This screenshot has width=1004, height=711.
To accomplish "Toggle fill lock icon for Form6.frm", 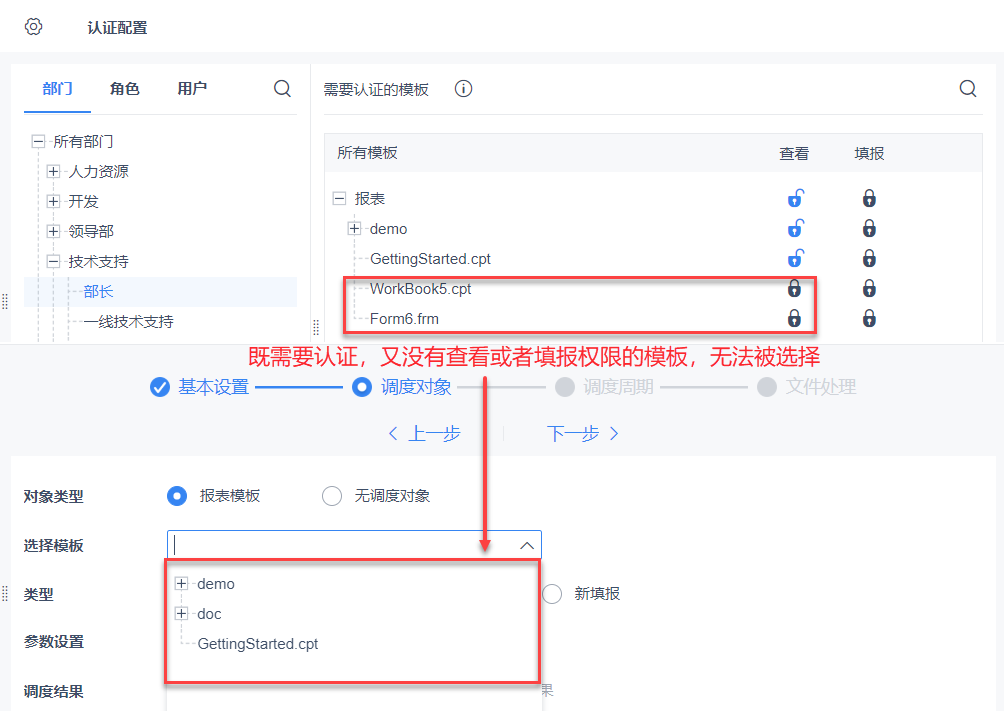I will click(869, 318).
